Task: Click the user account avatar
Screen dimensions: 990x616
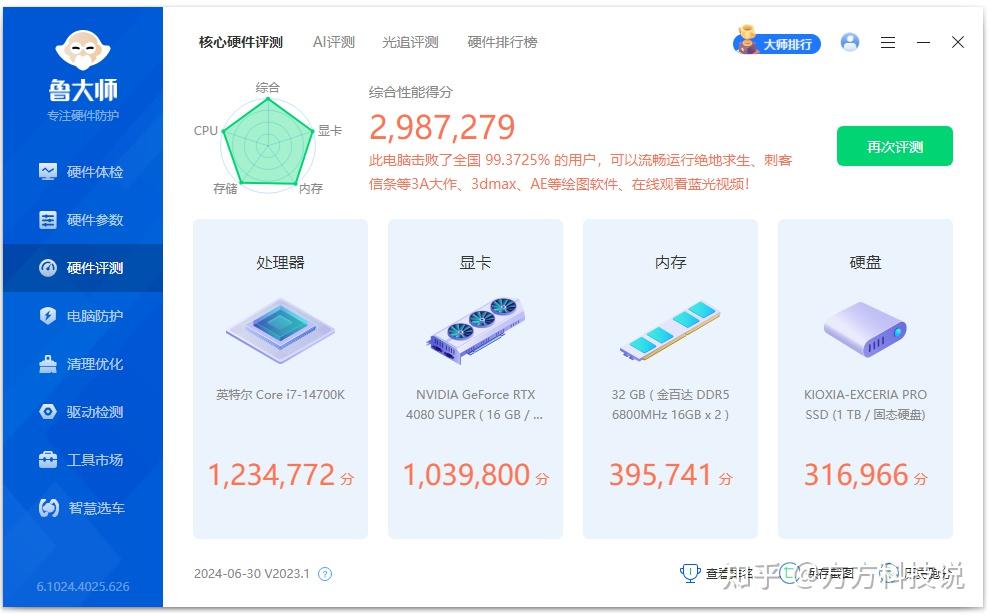Action: tap(850, 41)
